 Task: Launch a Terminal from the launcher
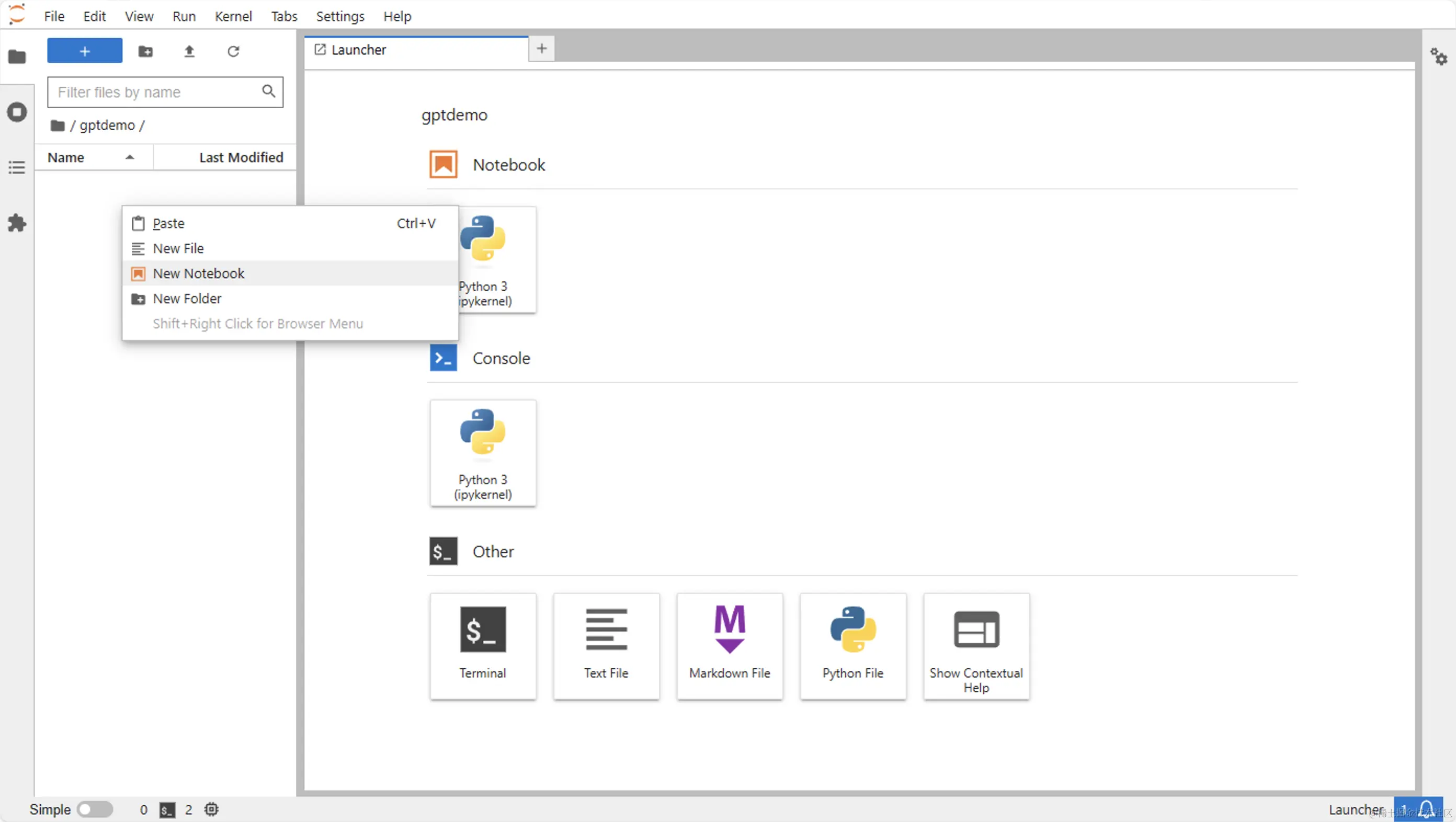click(x=483, y=646)
